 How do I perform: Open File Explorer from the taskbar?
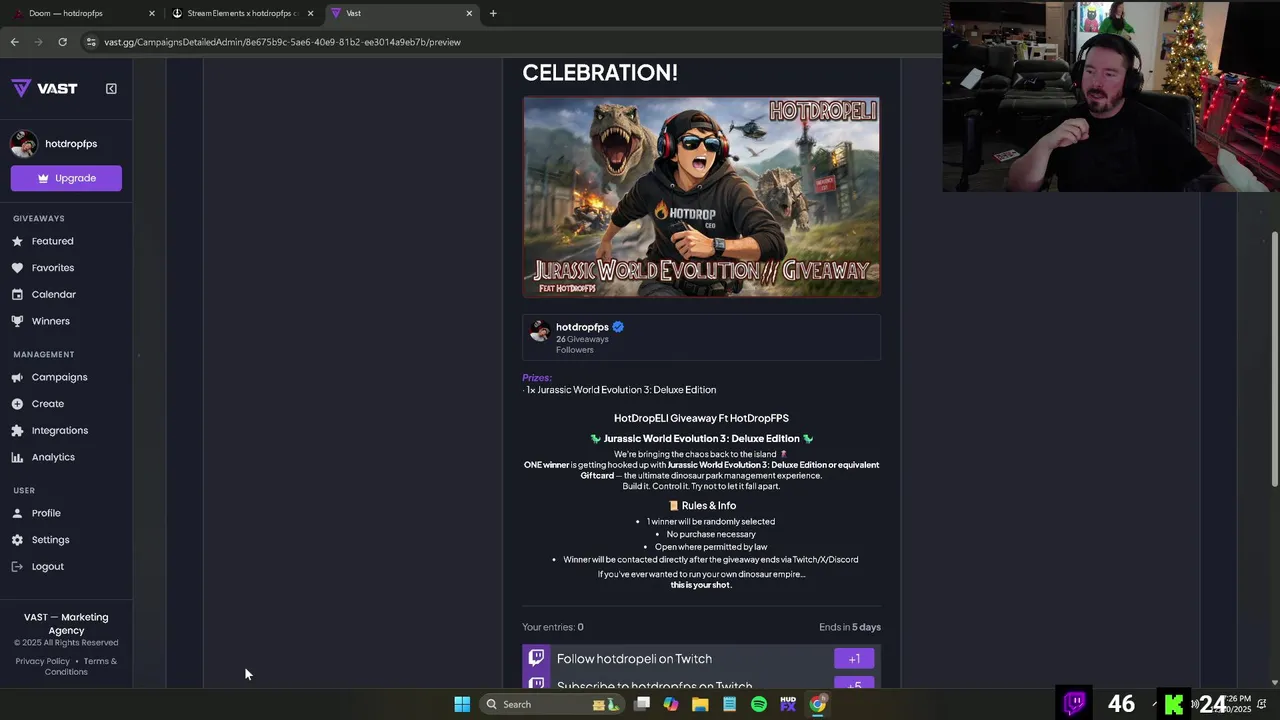700,704
